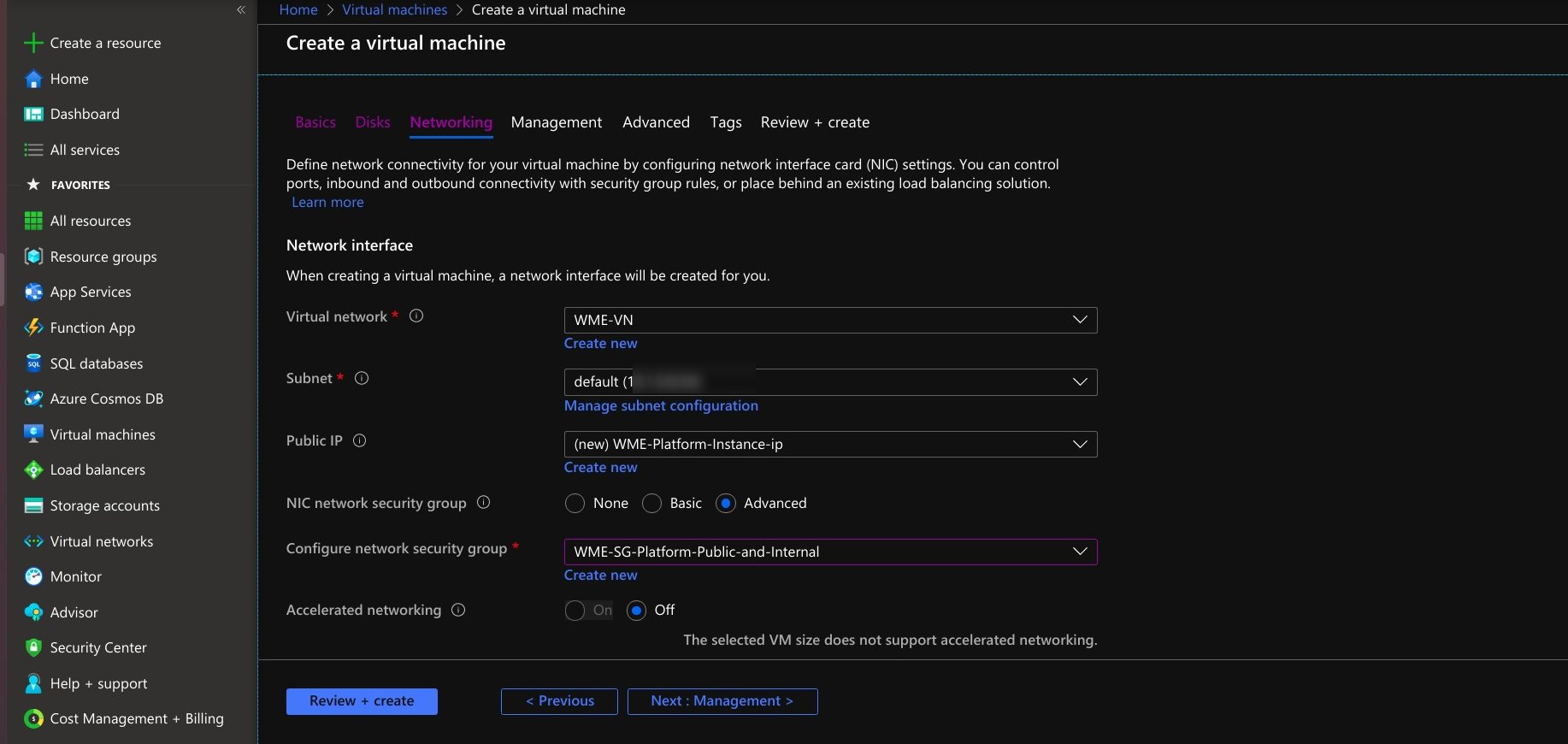Click the Load balancers icon

point(33,469)
